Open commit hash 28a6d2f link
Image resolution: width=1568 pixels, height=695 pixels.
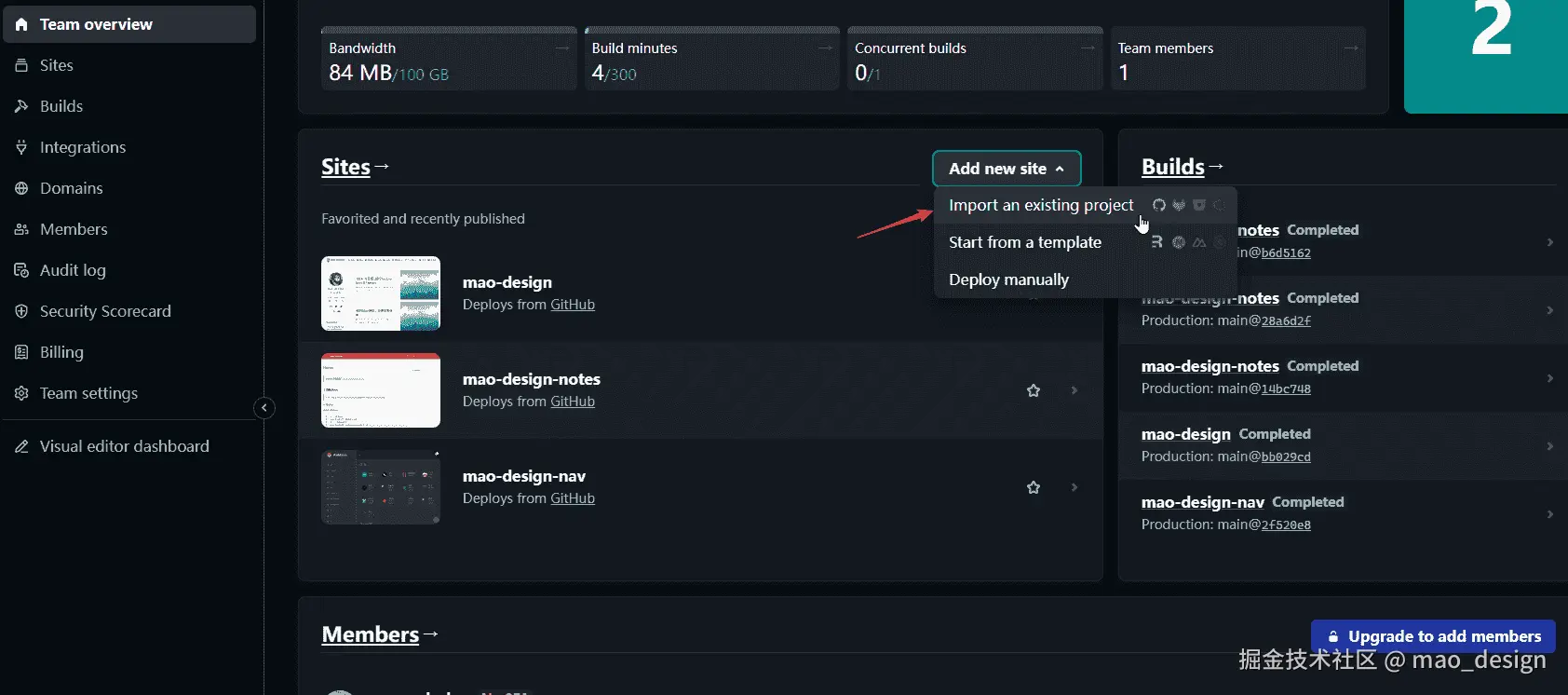pos(1286,320)
